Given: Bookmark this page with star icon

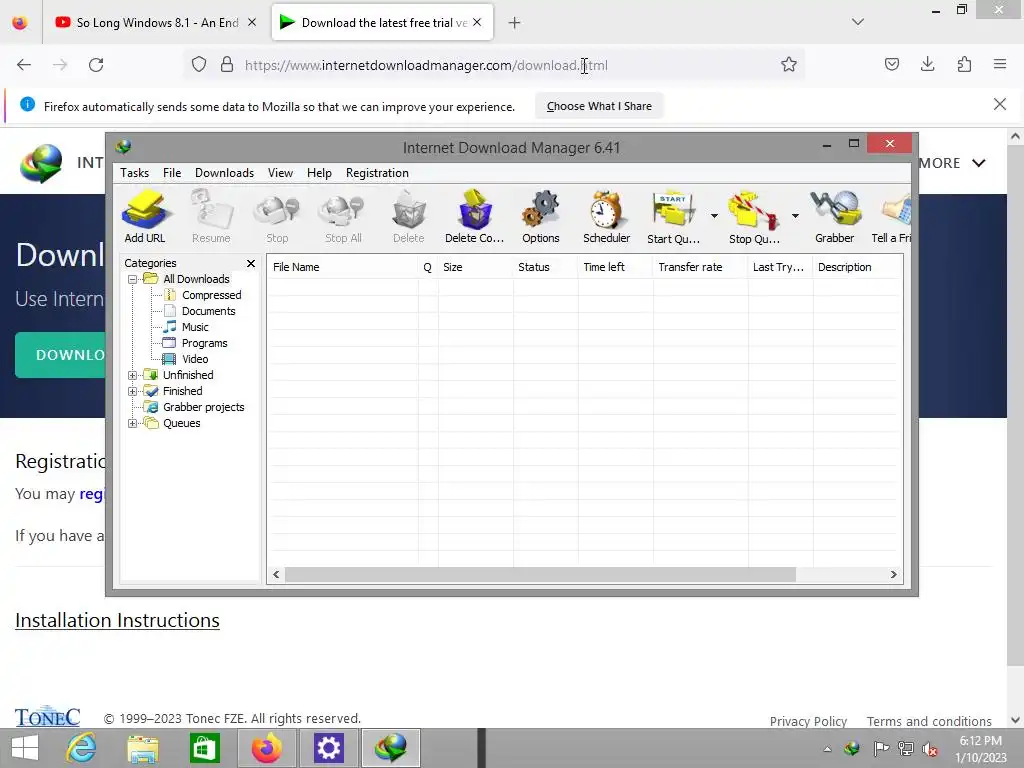Looking at the screenshot, I should (x=789, y=65).
